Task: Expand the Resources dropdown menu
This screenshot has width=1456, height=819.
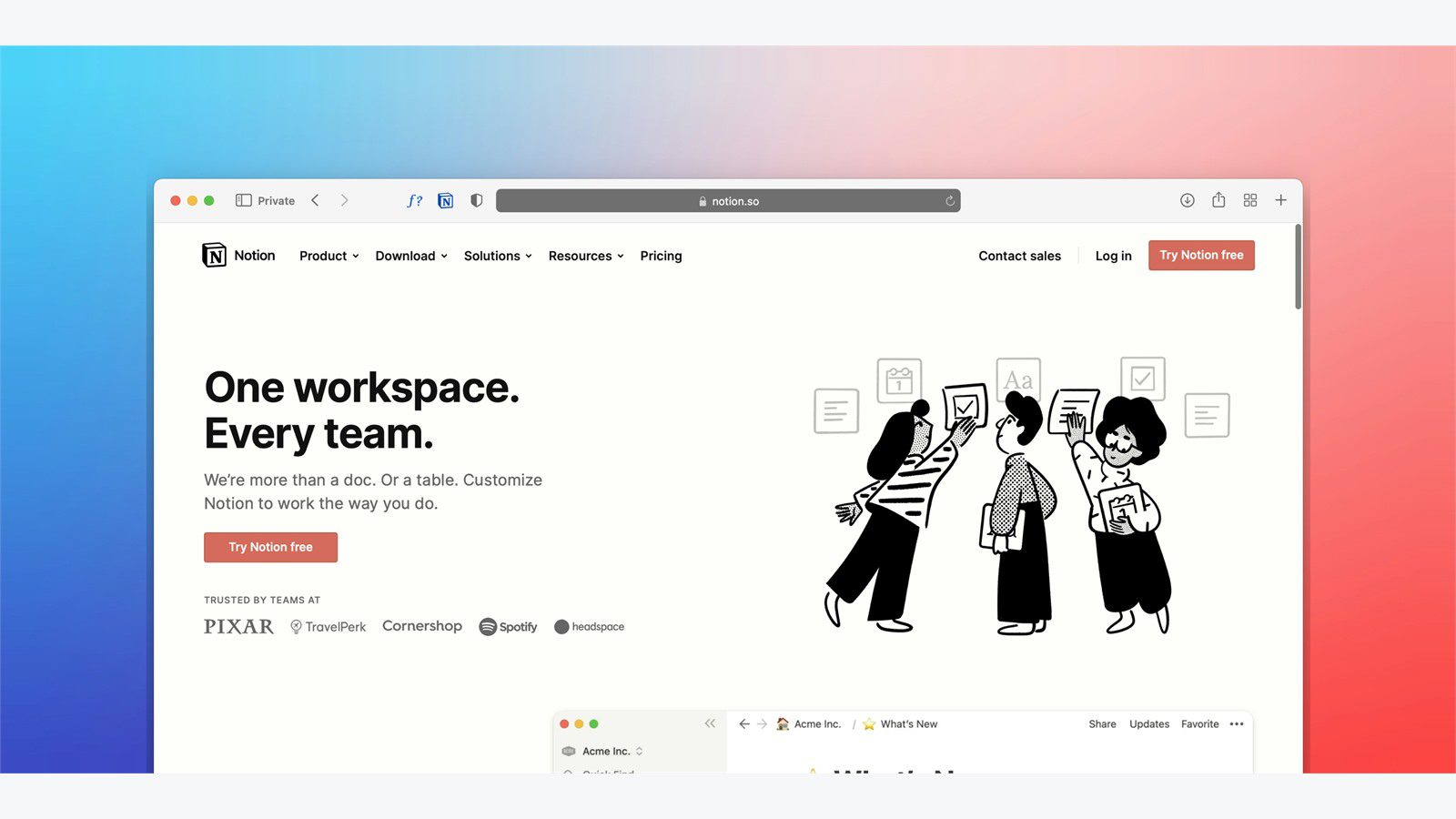Action: coord(586,256)
